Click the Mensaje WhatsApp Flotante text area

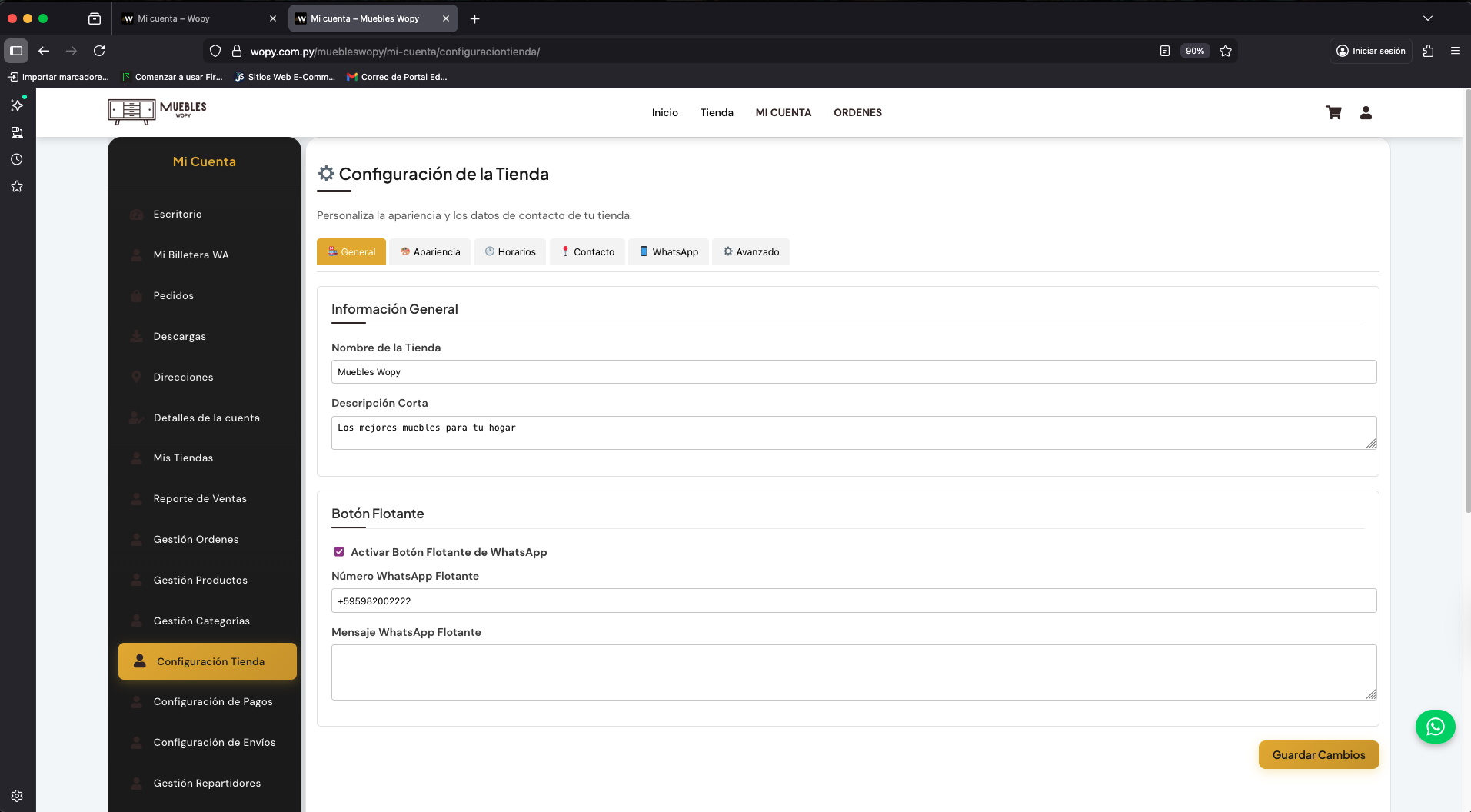coord(854,672)
